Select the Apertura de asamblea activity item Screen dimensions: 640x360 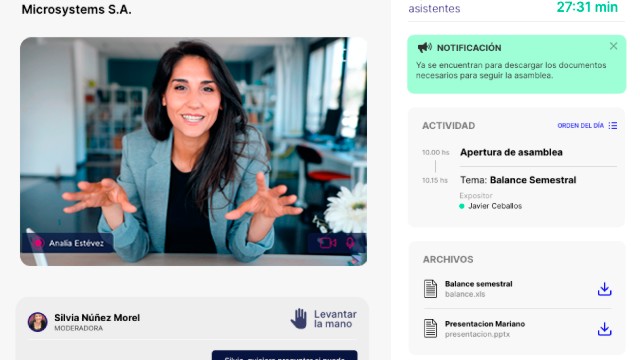[x=511, y=152]
